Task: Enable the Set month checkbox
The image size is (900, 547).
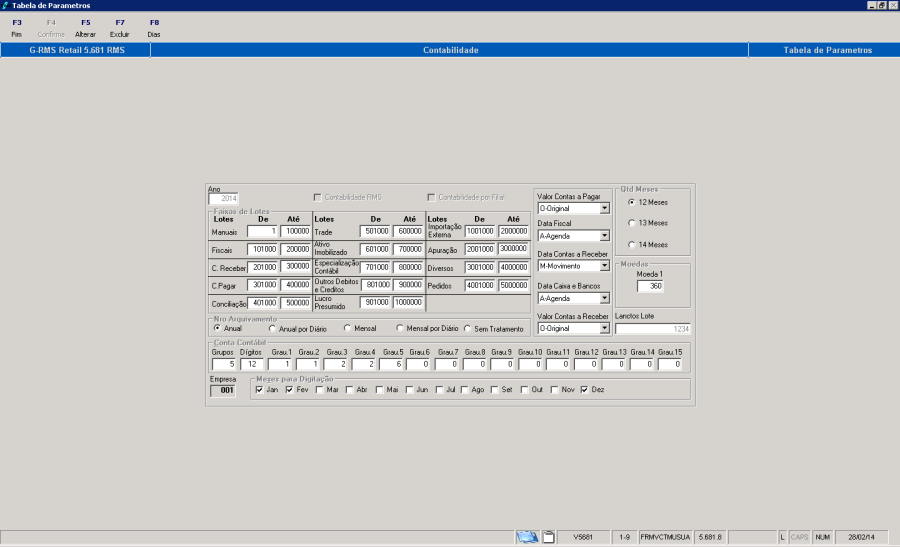Action: 494,389
